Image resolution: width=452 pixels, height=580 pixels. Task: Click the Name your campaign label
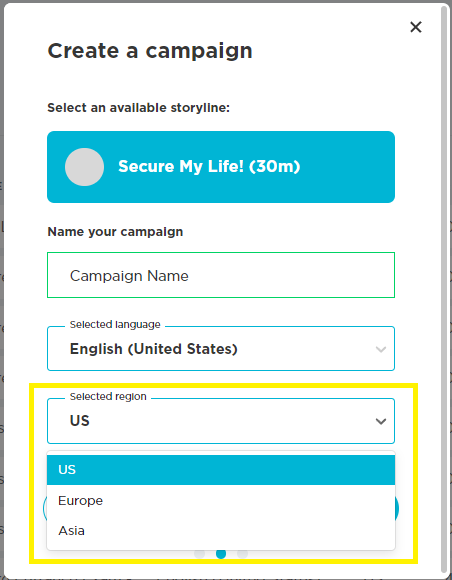(x=115, y=232)
